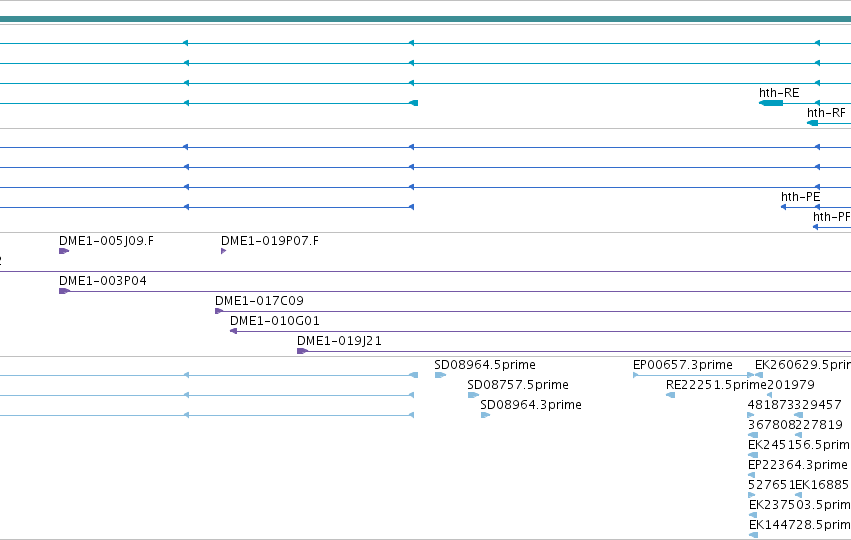851x540 pixels.
Task: Select the DME1-005J09.F feature label
Action: (106, 241)
